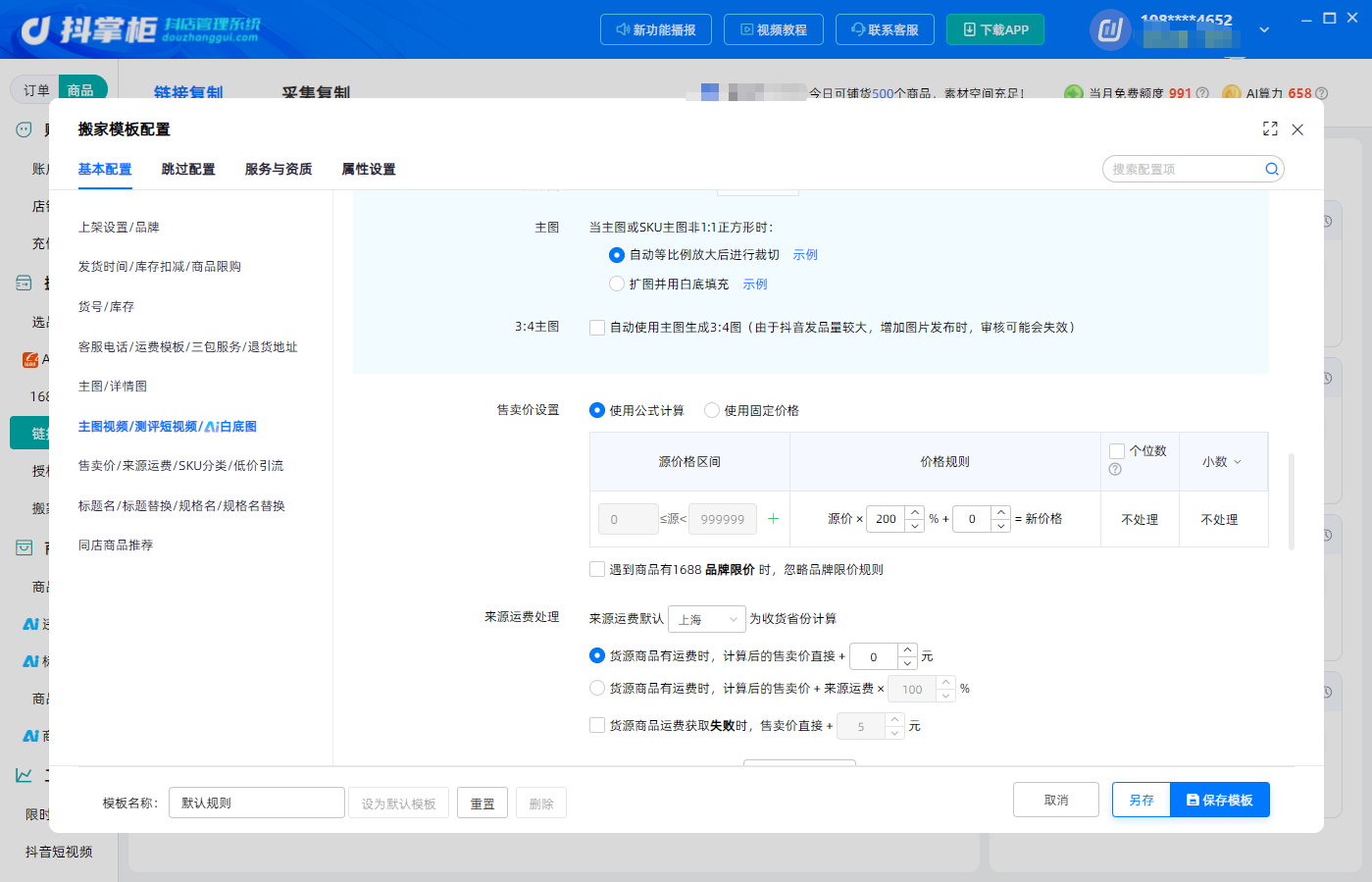Contact support via 联系客服
The height and width of the screenshot is (882, 1372).
(885, 29)
